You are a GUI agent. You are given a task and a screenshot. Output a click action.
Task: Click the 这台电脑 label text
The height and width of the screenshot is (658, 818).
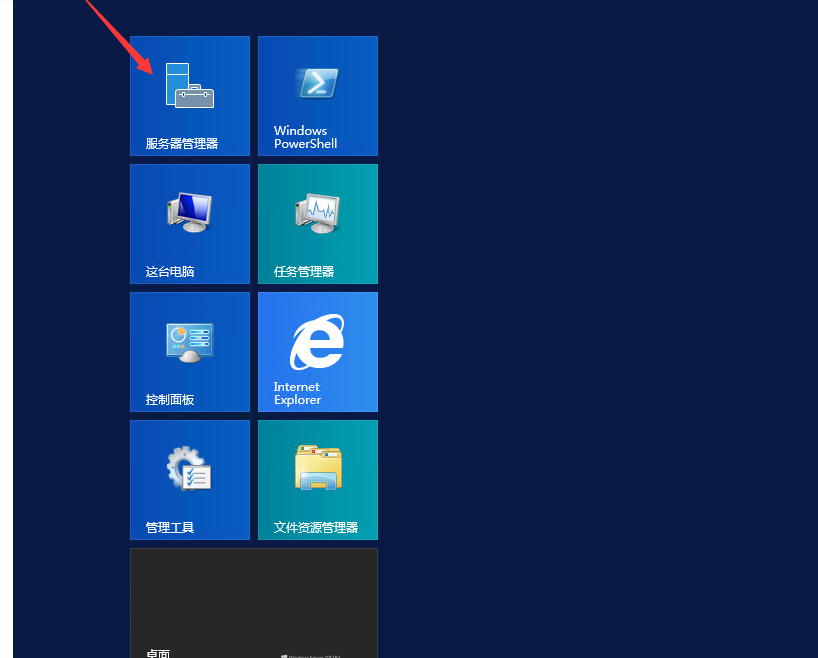pyautogui.click(x=170, y=271)
